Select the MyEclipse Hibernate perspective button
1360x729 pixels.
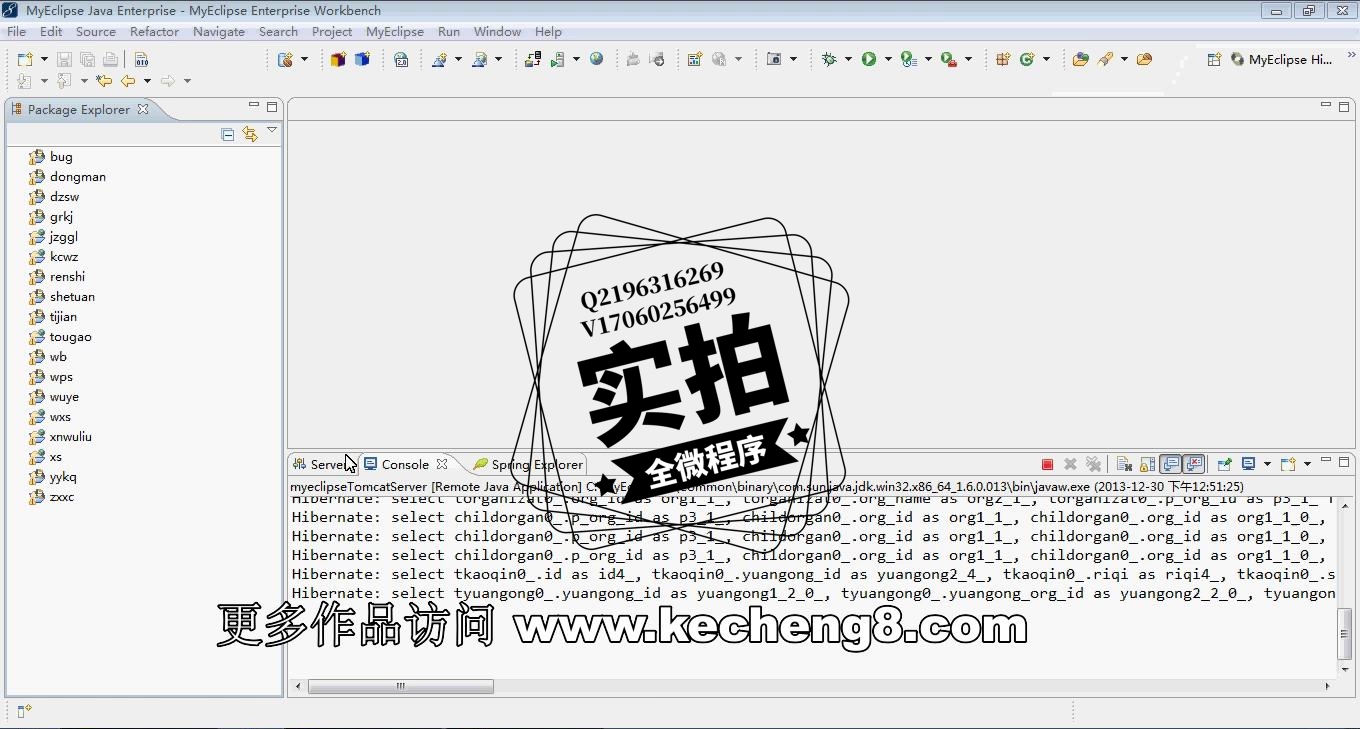click(1282, 60)
